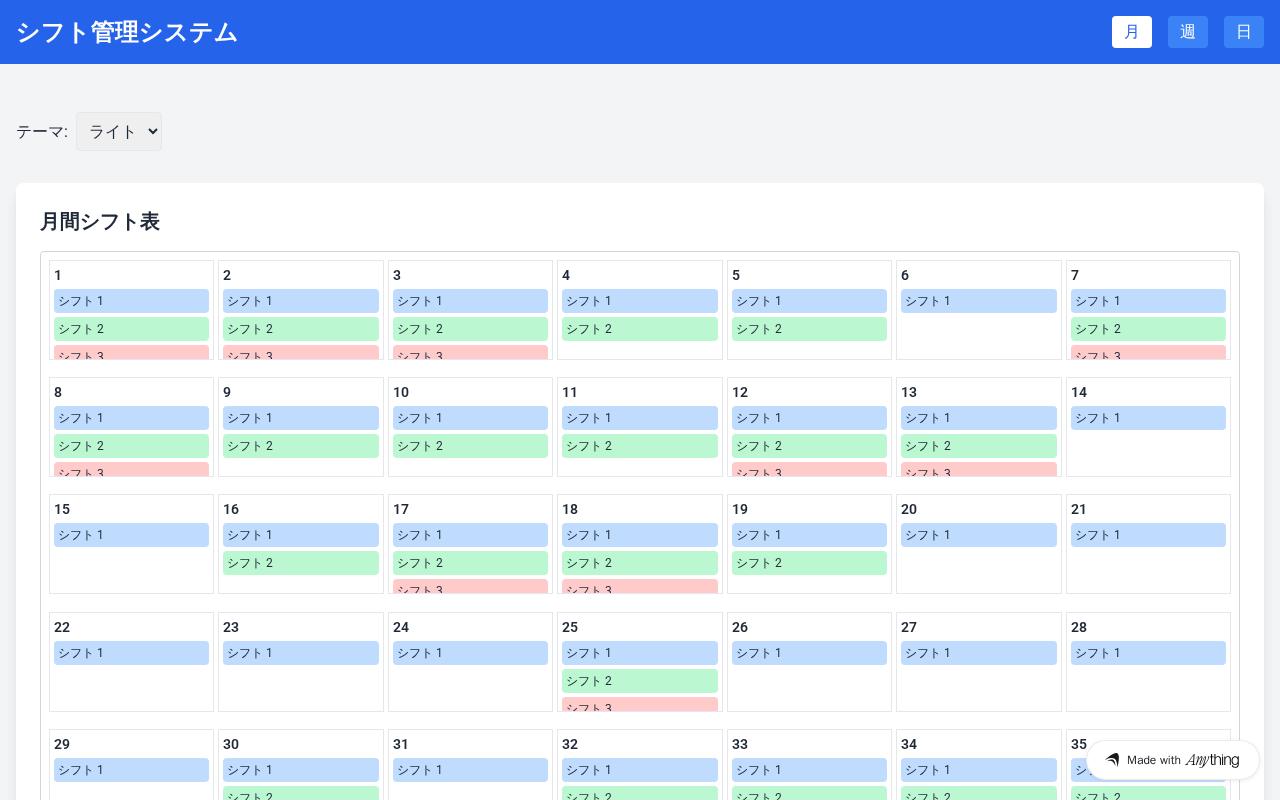1280x800 pixels.
Task: Click the day 22 date number
Action: (x=62, y=627)
